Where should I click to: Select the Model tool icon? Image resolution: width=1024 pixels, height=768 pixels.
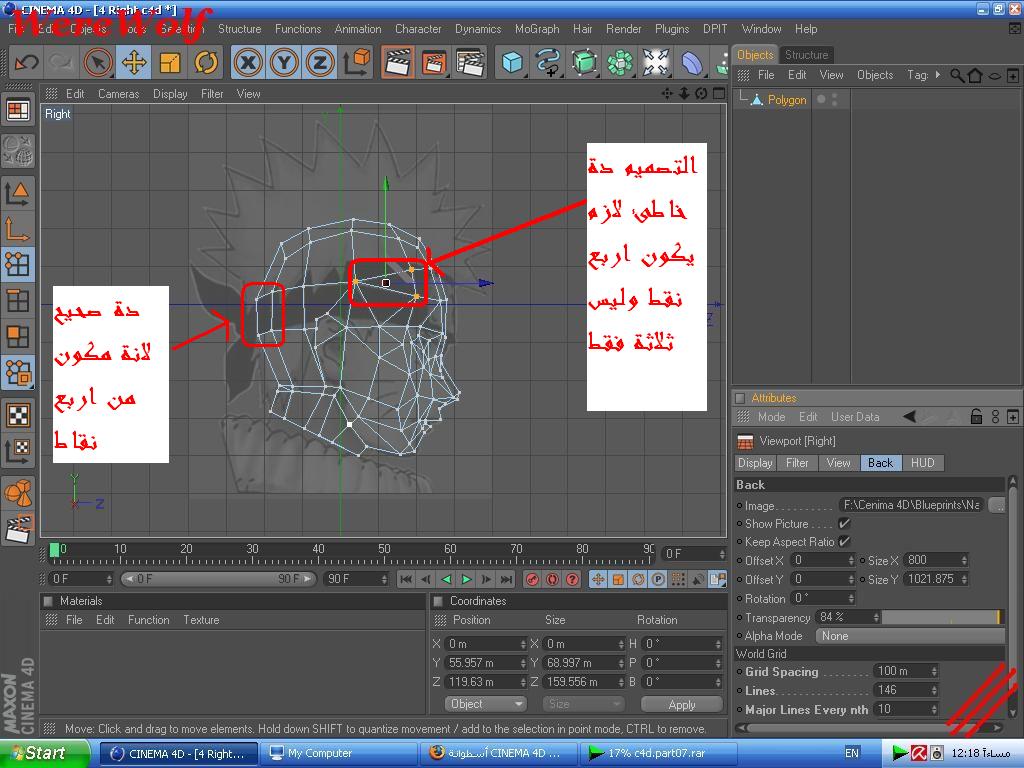(x=18, y=193)
